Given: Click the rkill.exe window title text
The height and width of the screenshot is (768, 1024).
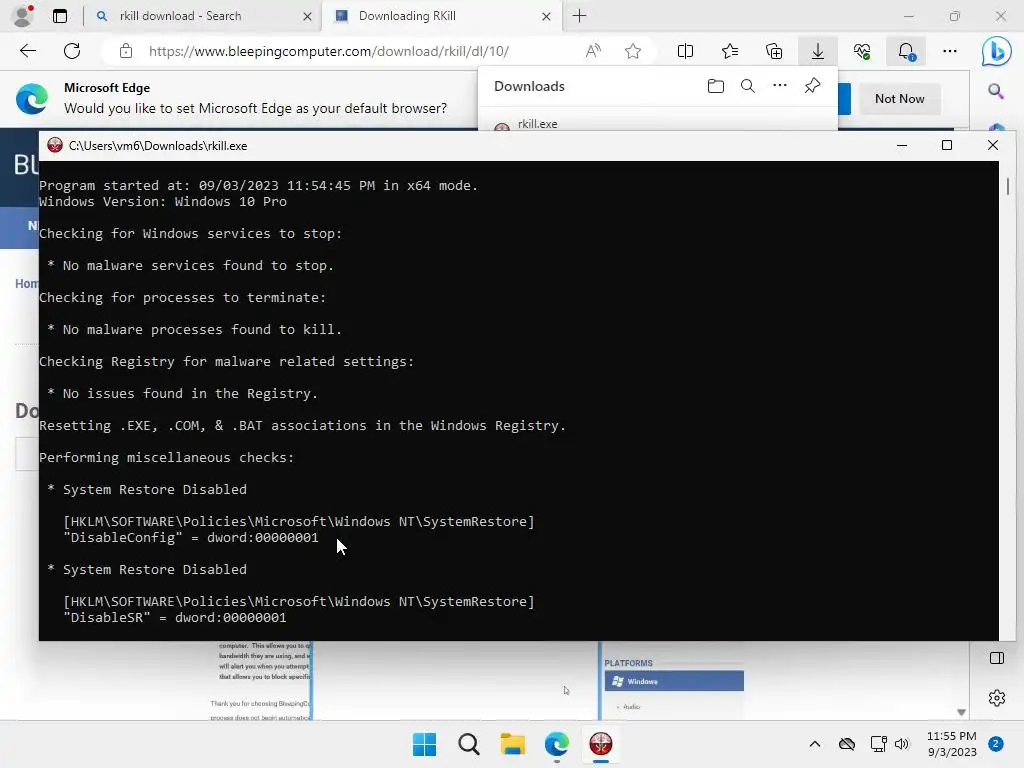Looking at the screenshot, I should coord(158,146).
